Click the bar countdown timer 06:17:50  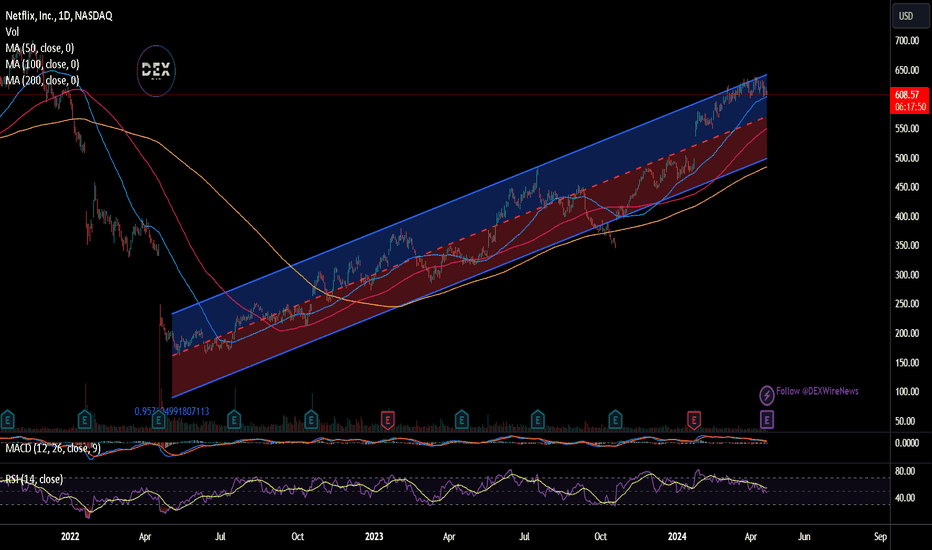coord(910,107)
